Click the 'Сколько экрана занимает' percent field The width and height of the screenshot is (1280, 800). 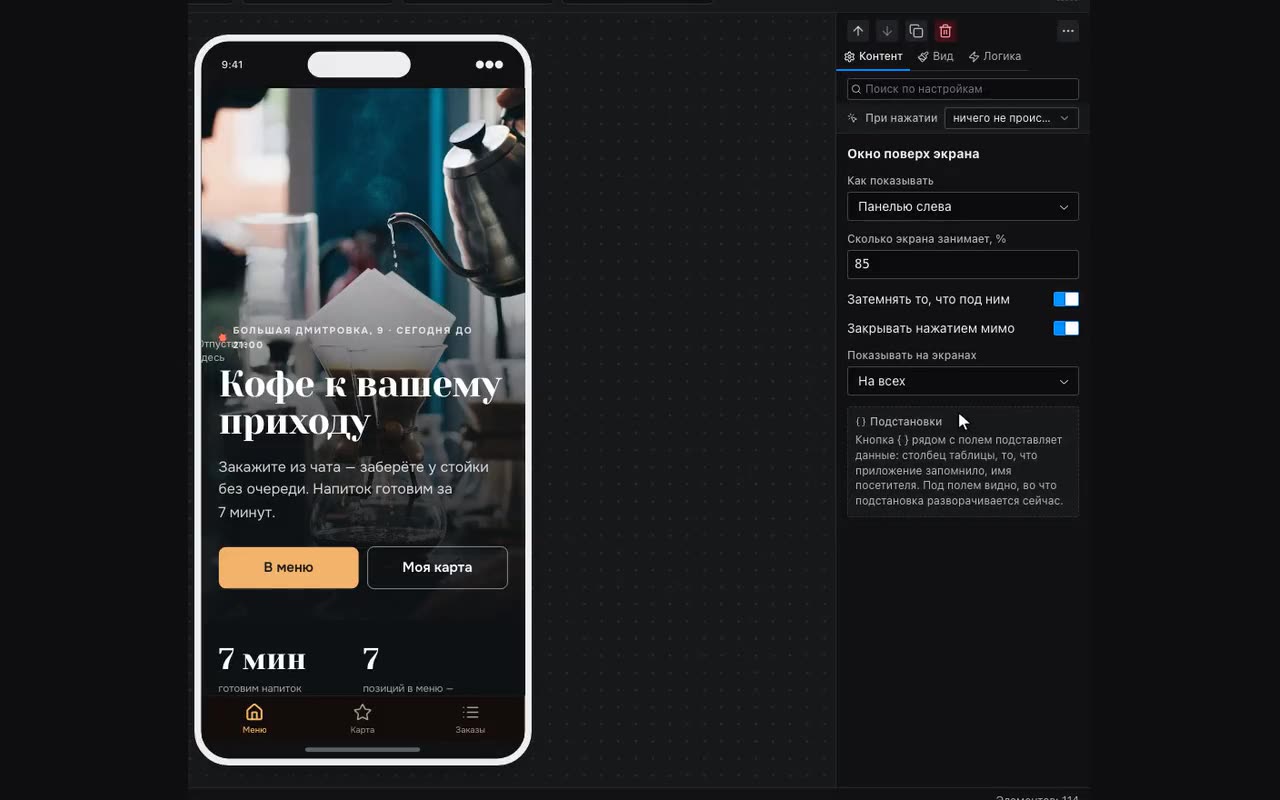963,264
